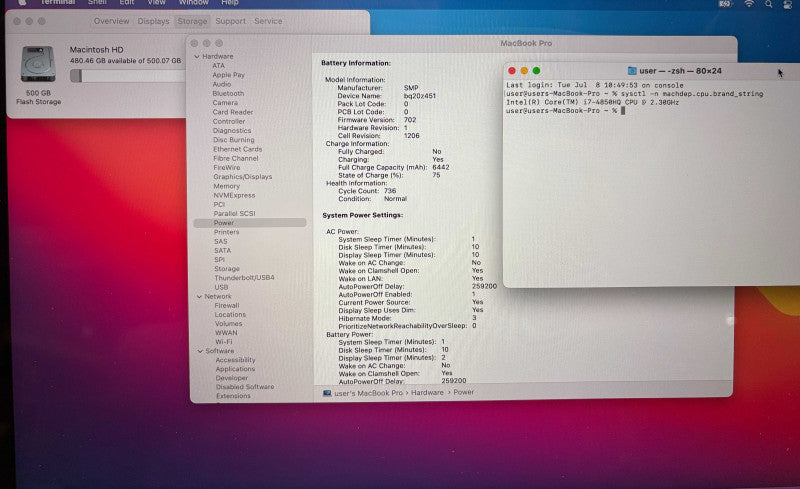Select Accessibility under Software
Viewport: 800px width, 489px height.
pos(235,360)
